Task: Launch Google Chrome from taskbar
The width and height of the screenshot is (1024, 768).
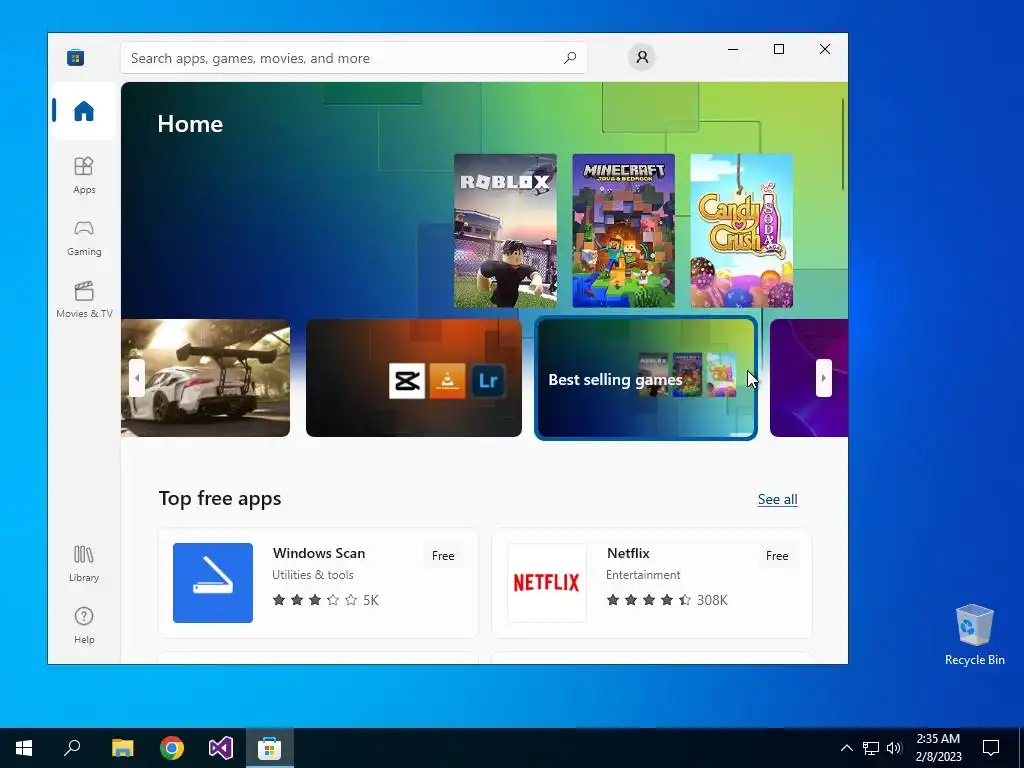Action: (x=172, y=748)
